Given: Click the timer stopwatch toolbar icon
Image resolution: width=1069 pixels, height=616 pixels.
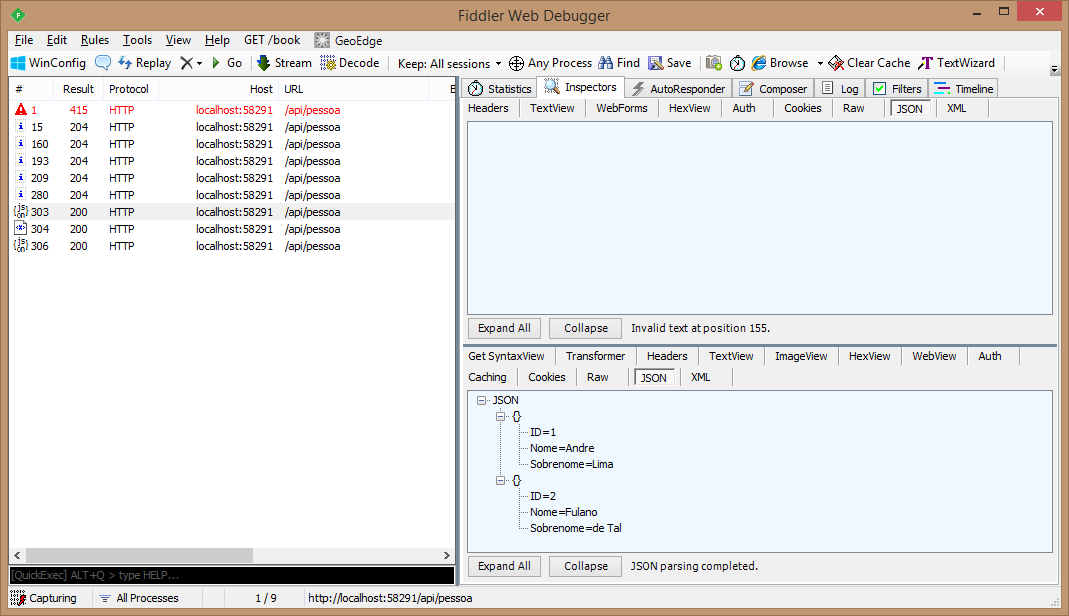Looking at the screenshot, I should point(737,63).
